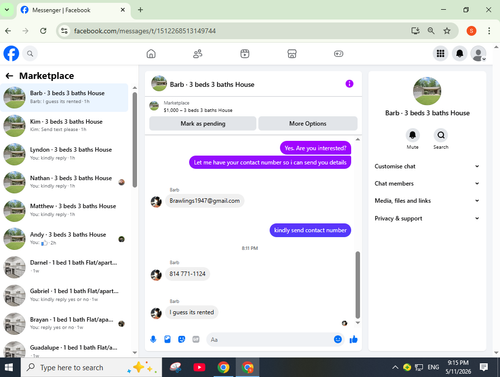Reload the page in browser
This screenshot has width=500, height=377.
[43, 31]
